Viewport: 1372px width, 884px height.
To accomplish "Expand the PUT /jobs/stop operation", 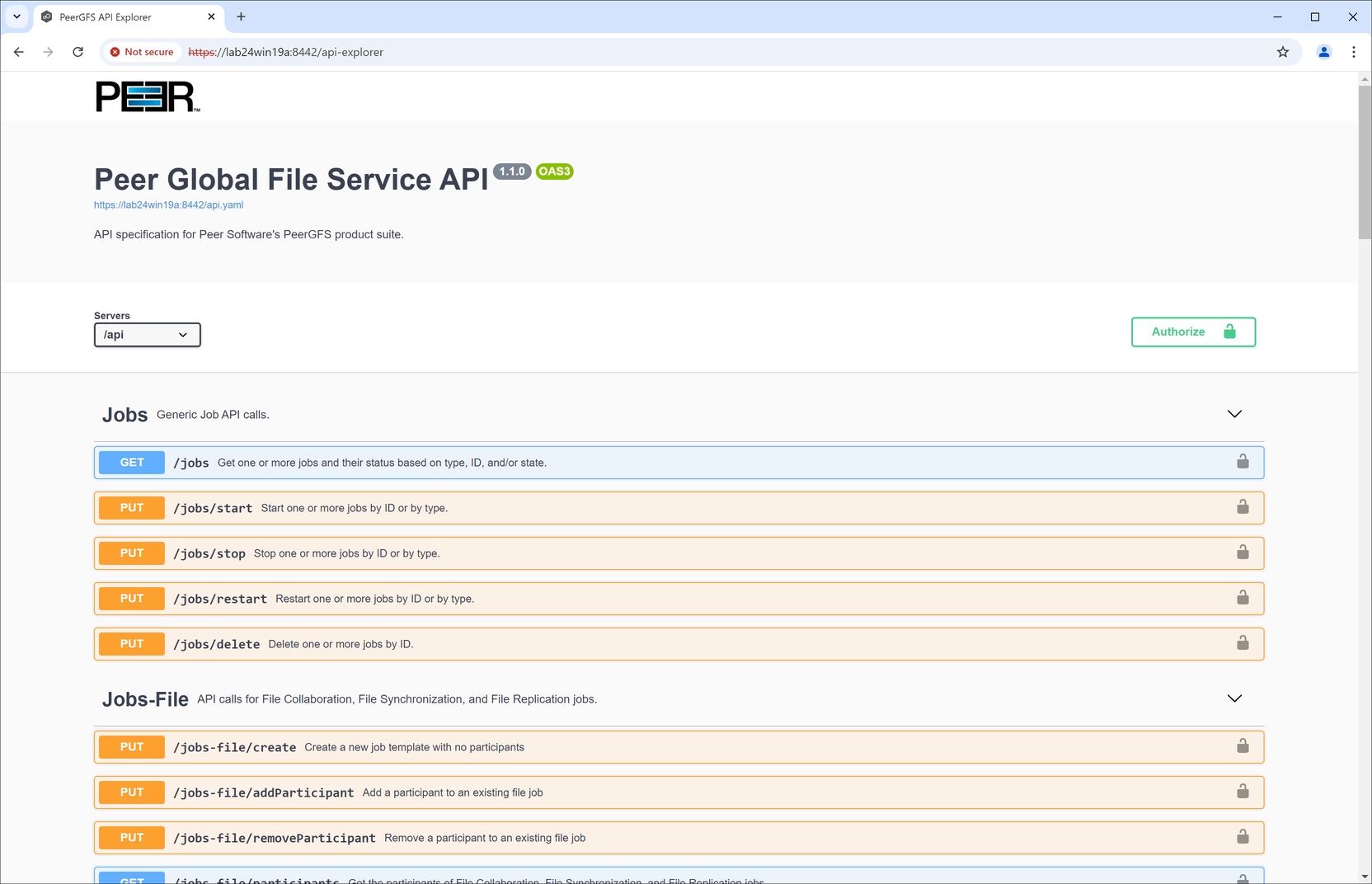I will pyautogui.click(x=679, y=553).
